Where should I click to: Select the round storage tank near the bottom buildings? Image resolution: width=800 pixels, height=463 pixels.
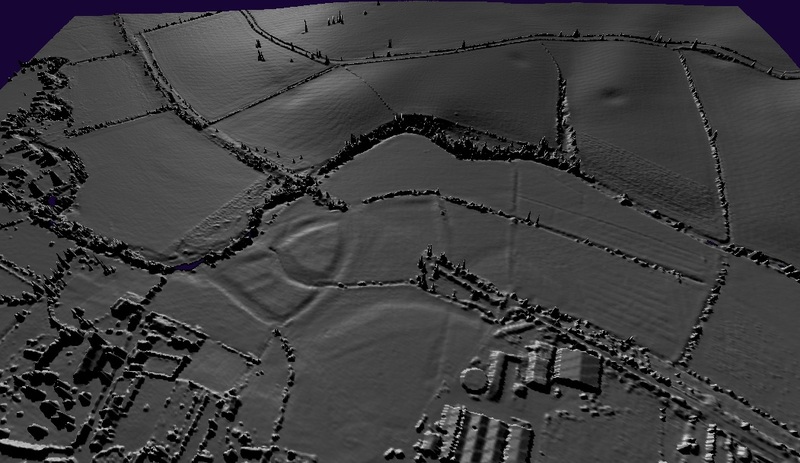coord(474,379)
